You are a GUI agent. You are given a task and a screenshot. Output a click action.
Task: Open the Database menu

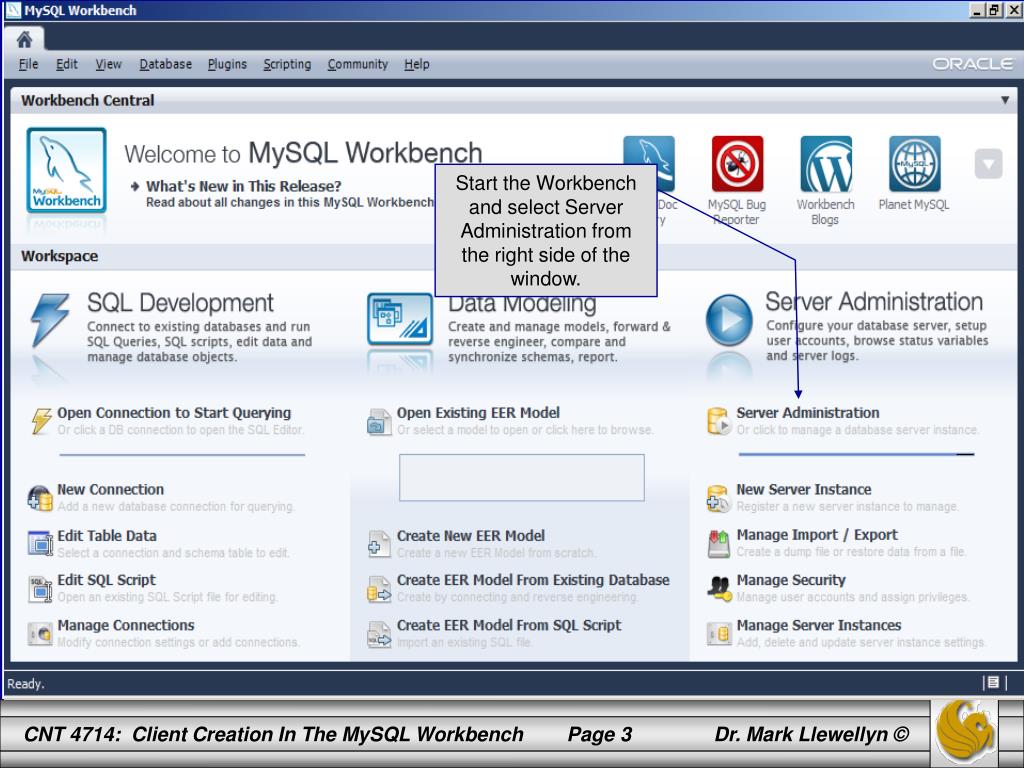coord(165,64)
